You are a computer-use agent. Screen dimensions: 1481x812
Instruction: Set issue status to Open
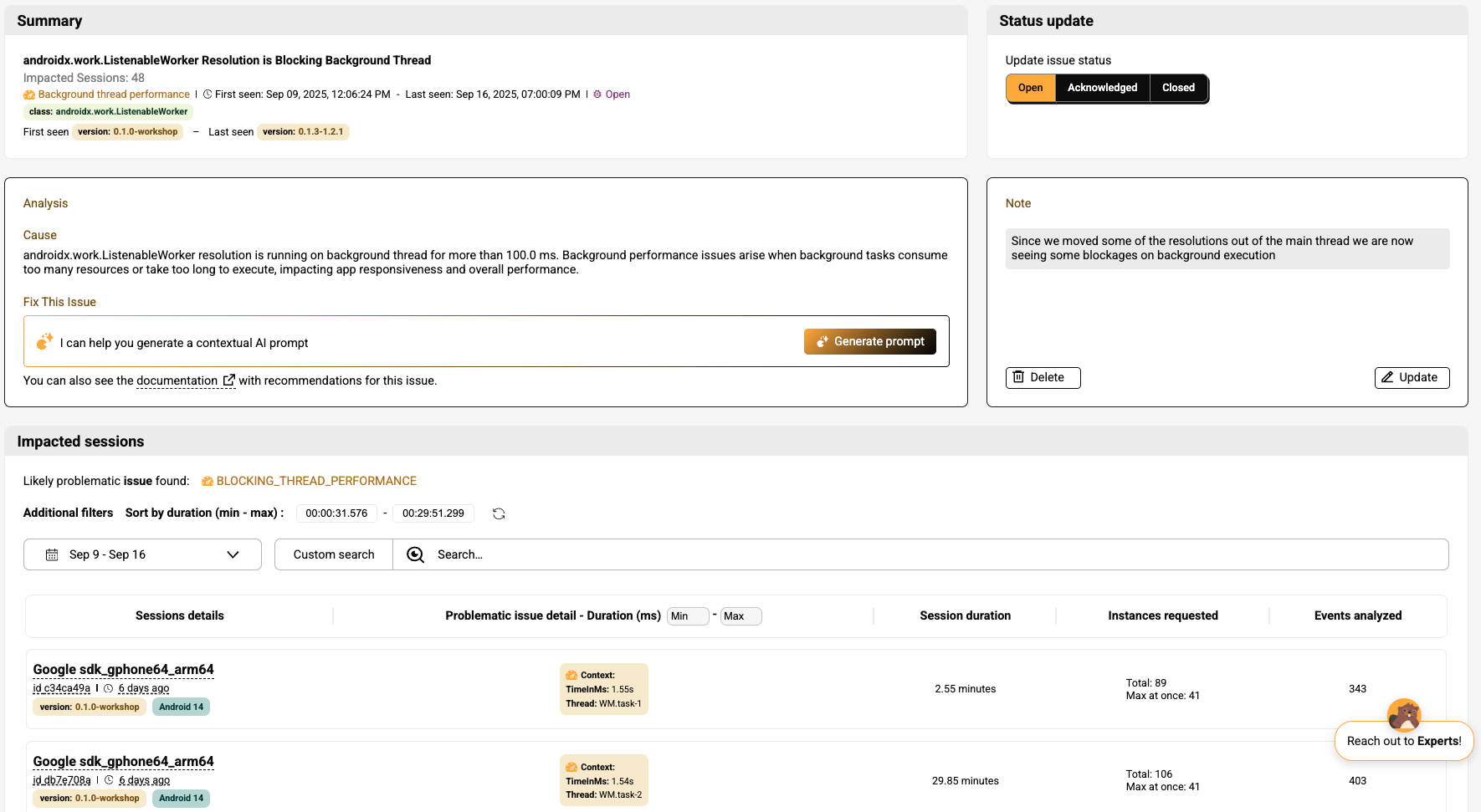pos(1030,88)
